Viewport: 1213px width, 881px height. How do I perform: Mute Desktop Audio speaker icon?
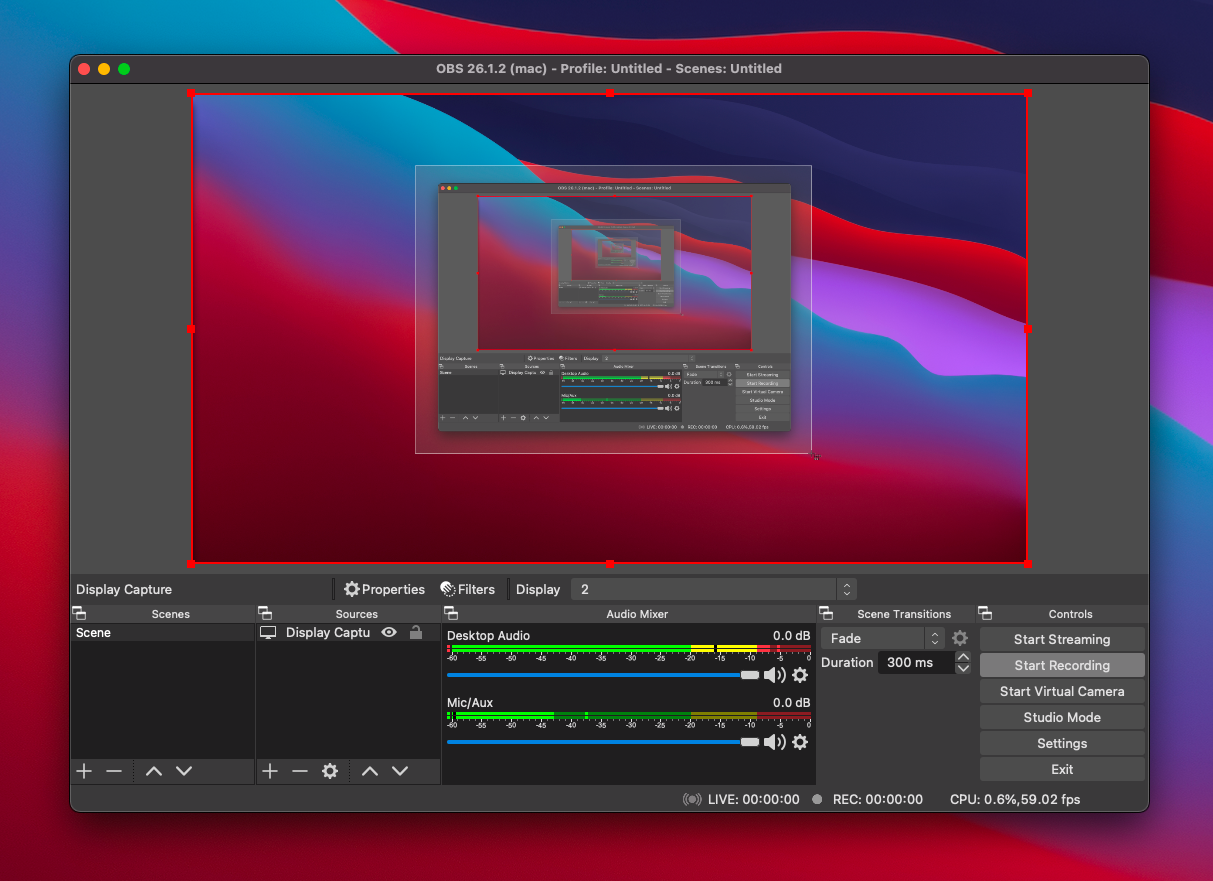coord(774,675)
